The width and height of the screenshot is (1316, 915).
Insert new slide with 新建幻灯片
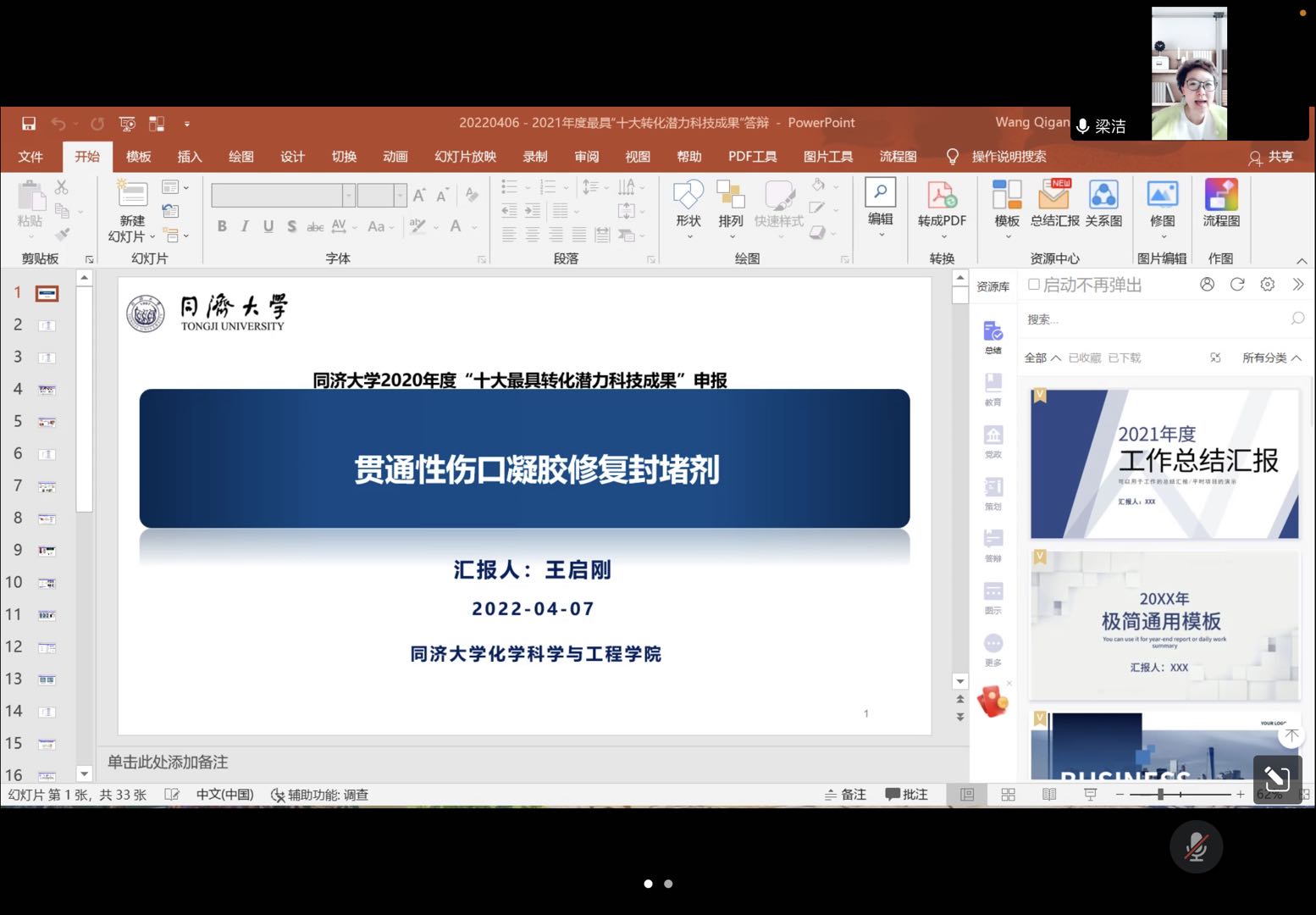coord(132,211)
